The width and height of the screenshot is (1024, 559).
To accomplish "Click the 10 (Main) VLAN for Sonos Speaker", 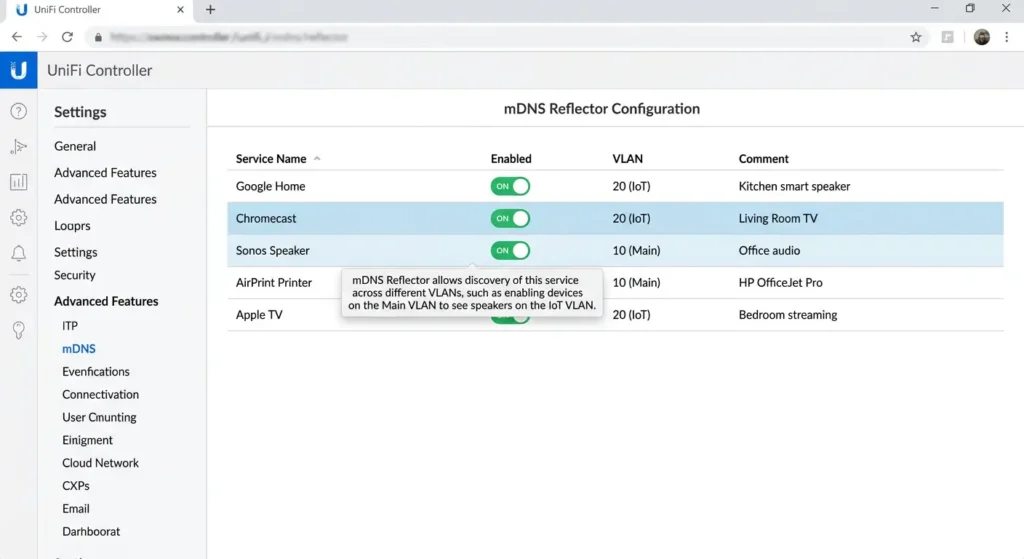I will tap(636, 250).
